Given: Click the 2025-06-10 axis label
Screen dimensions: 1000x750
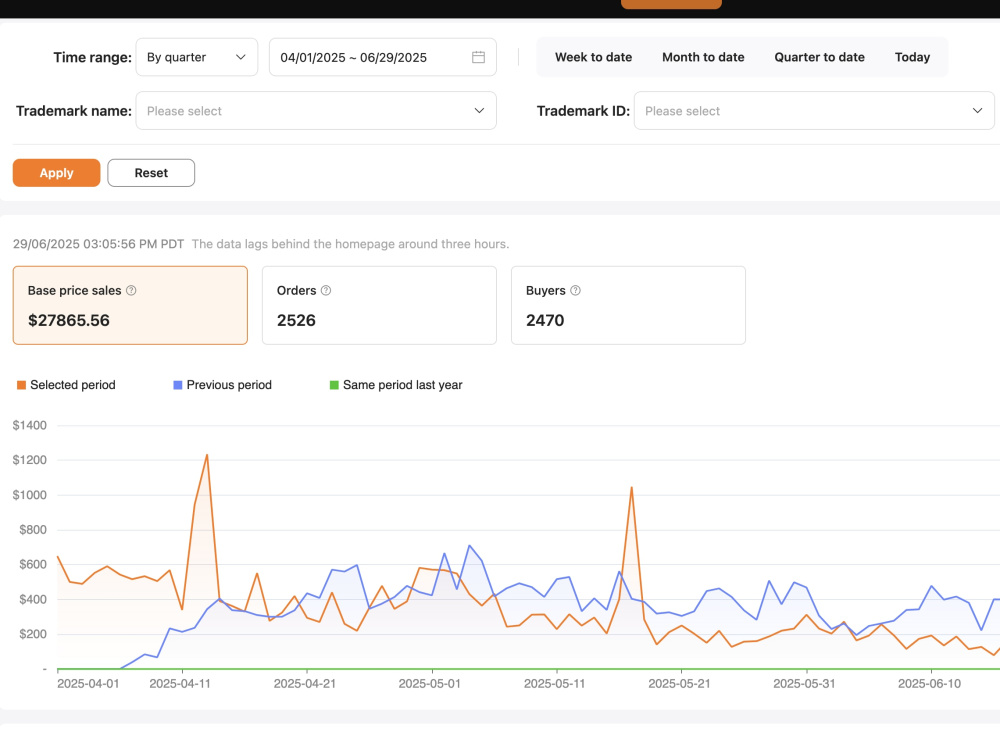Looking at the screenshot, I should coord(929,684).
